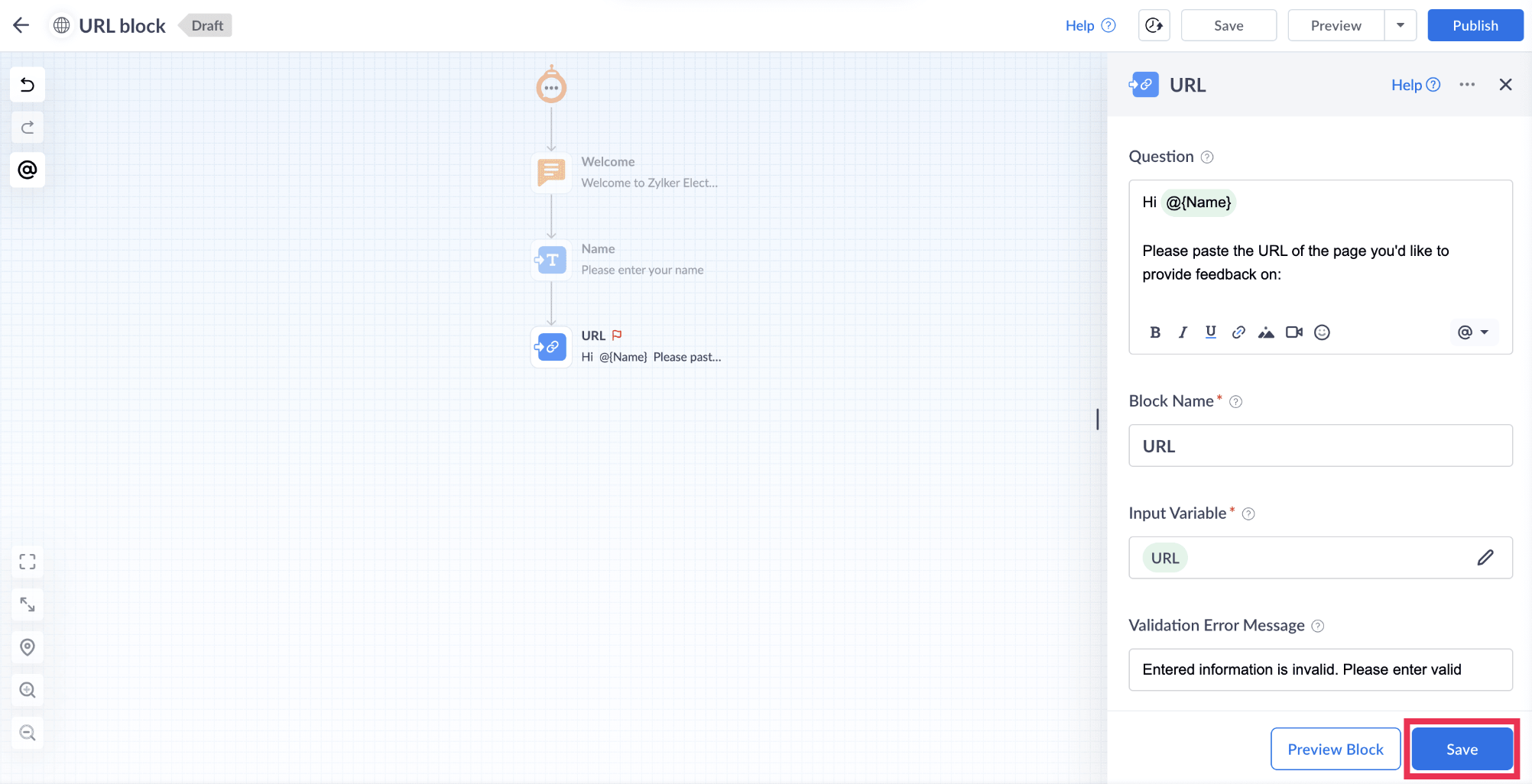1532x784 pixels.
Task: Apply bold formatting in Question editor
Action: tap(1155, 332)
